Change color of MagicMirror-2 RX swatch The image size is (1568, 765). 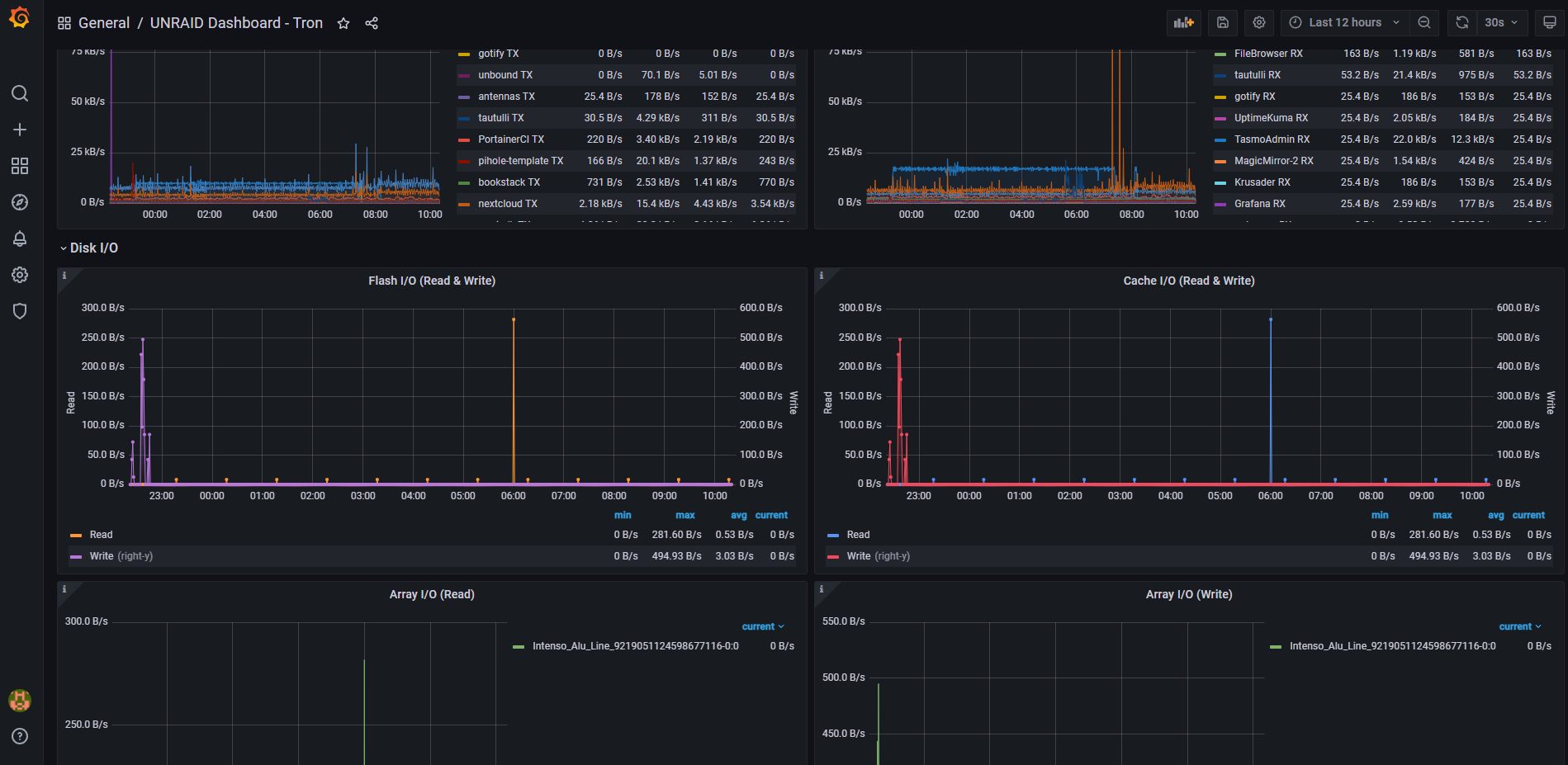(1220, 161)
